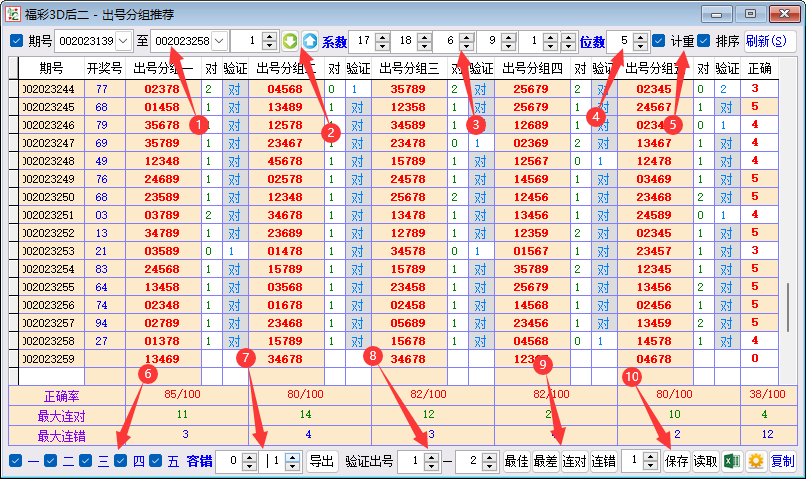This screenshot has height=479, width=806.
Task: Open settings with the gear icon
Action: [x=756, y=461]
